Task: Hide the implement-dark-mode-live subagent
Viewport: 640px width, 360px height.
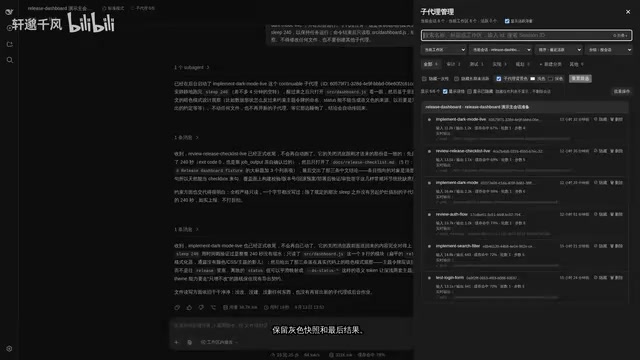Action: pyautogui.click(x=600, y=119)
